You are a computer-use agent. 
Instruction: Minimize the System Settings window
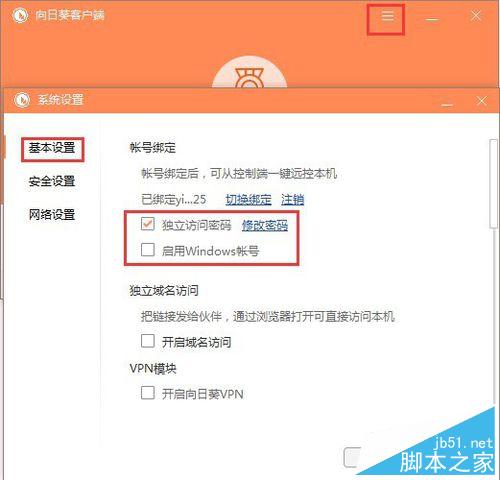coord(447,104)
